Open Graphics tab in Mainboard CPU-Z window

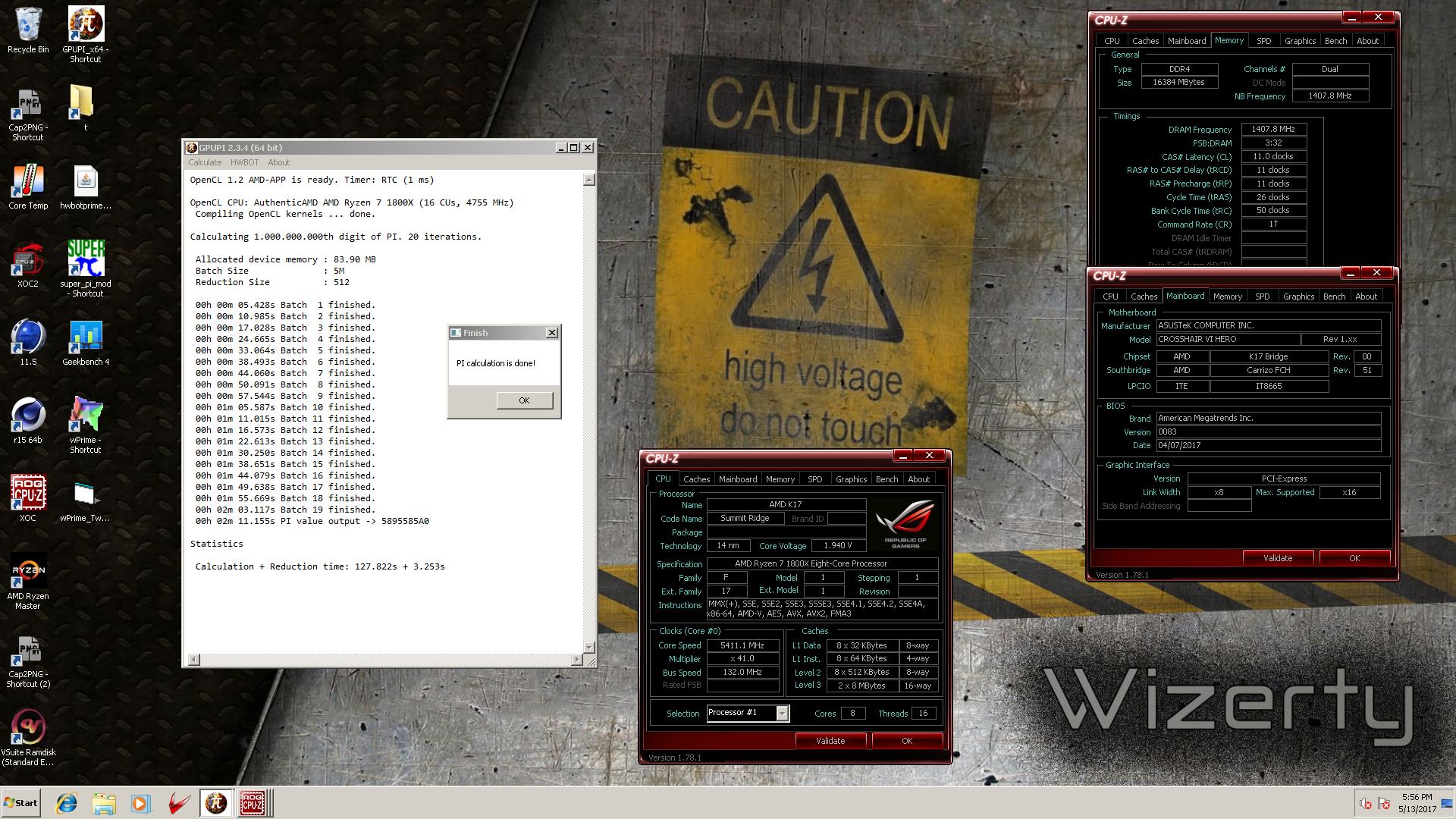click(x=1298, y=297)
